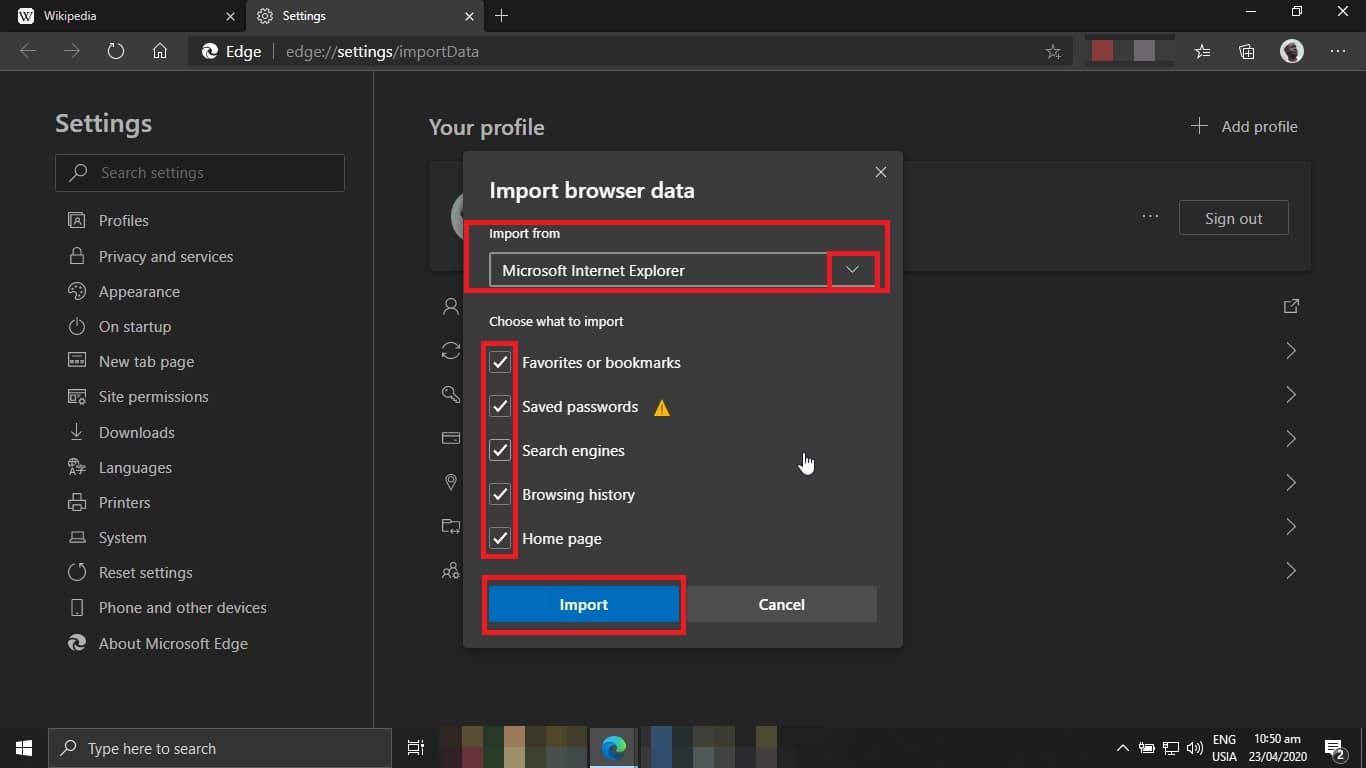Click the saved passwords warning triangle icon
This screenshot has height=768, width=1366.
pos(662,407)
